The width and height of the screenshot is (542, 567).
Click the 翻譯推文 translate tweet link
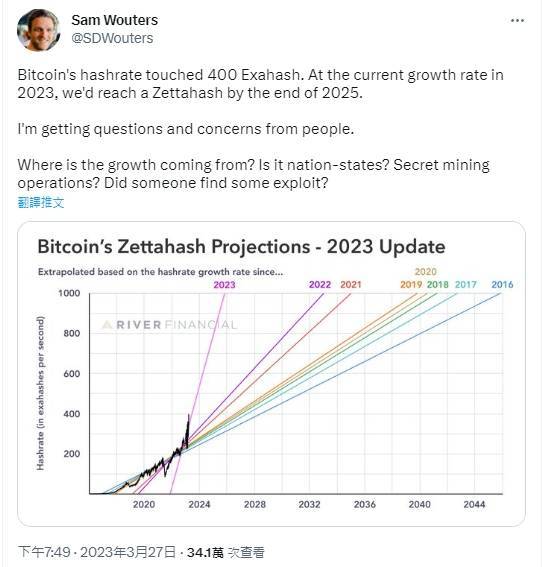click(41, 202)
